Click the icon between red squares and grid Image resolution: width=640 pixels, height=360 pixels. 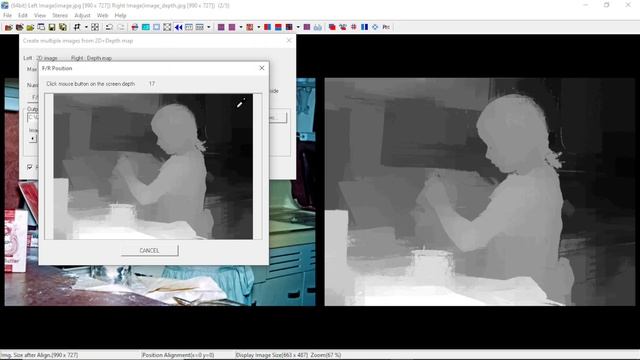(343, 27)
